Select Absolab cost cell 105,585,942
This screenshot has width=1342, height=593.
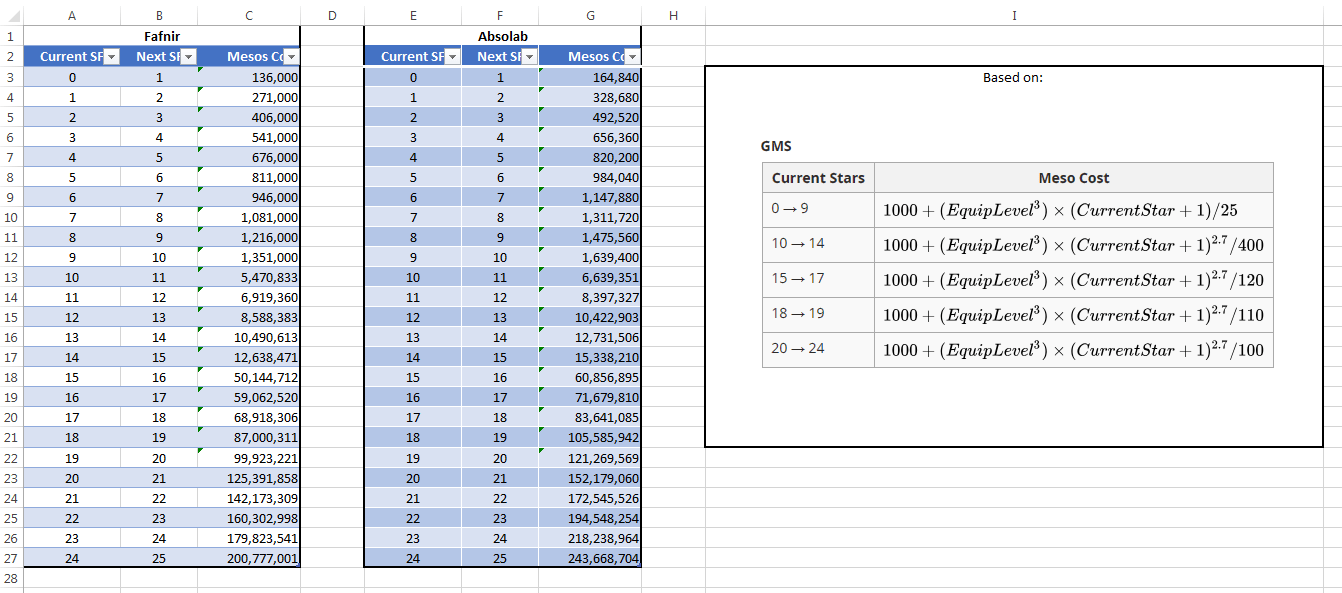pos(590,438)
